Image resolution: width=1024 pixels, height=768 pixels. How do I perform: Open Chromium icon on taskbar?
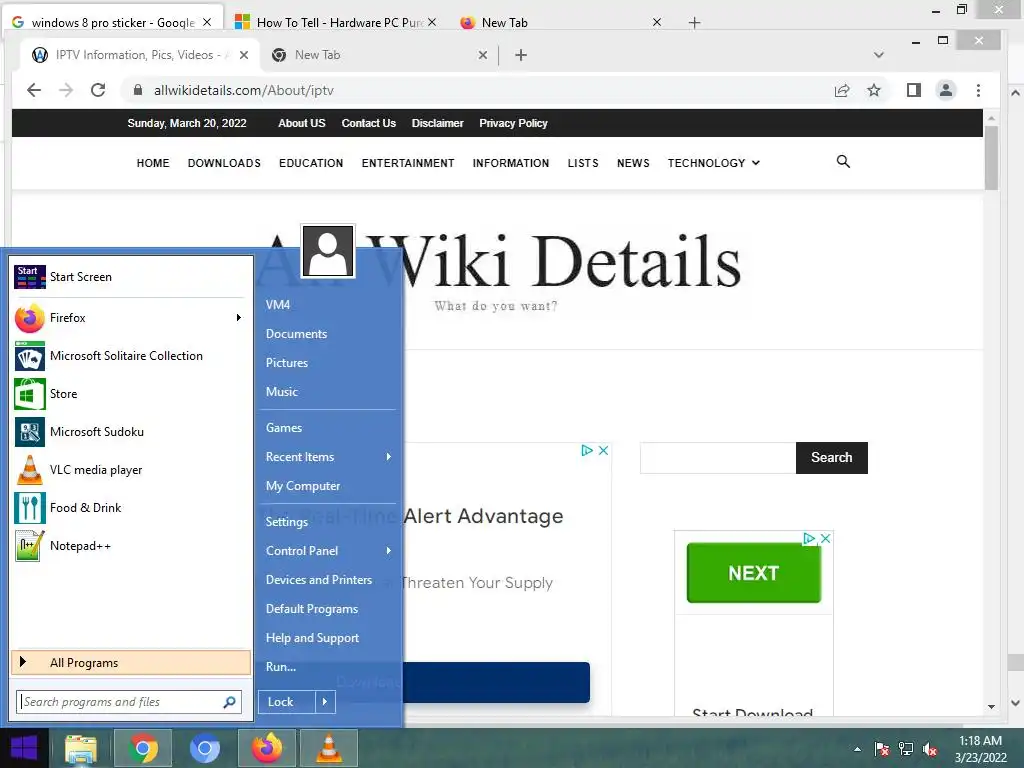204,748
